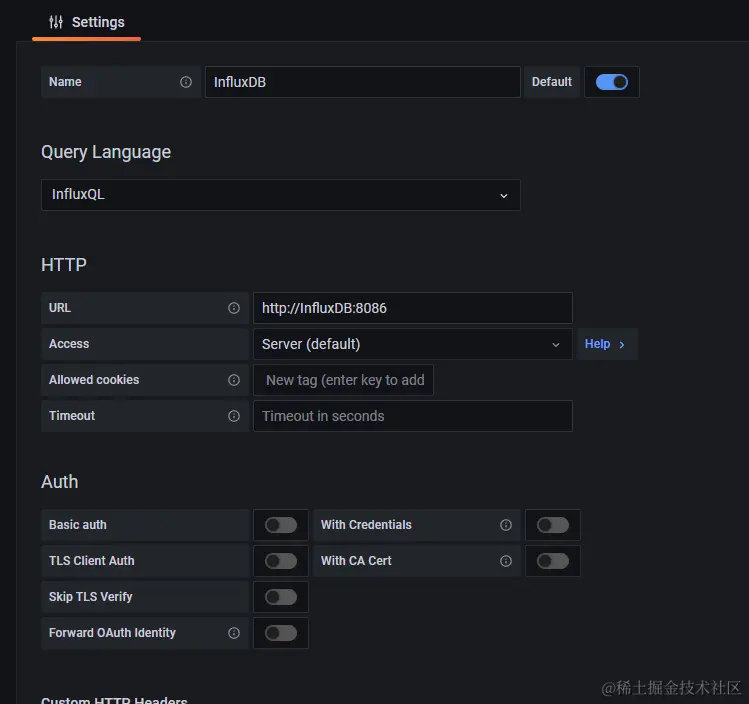
Task: Open the Query Language dropdown showing InfluxQL
Action: click(x=281, y=195)
